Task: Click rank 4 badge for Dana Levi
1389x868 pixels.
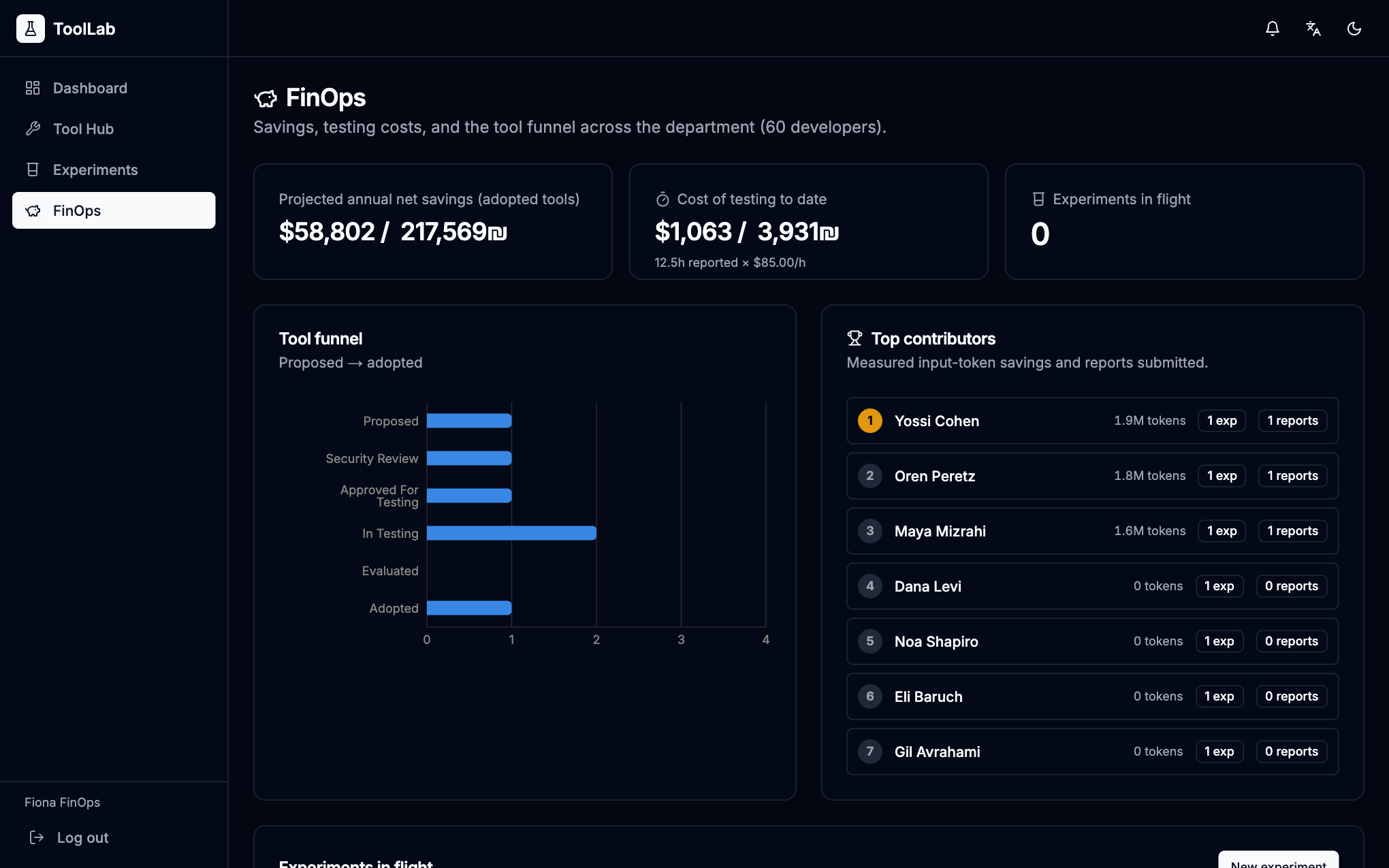Action: point(870,586)
